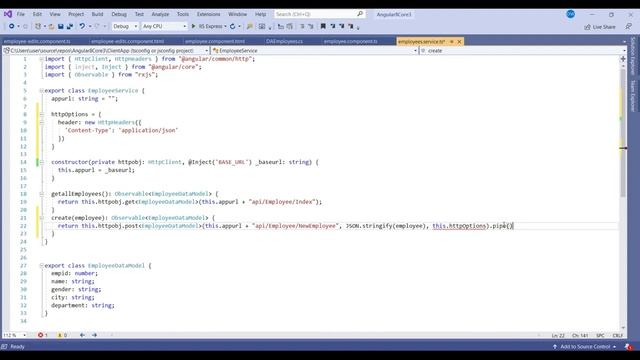Click the Navigate Backward toolbar icon
This screenshot has width=640, height=360.
[x=11, y=27]
